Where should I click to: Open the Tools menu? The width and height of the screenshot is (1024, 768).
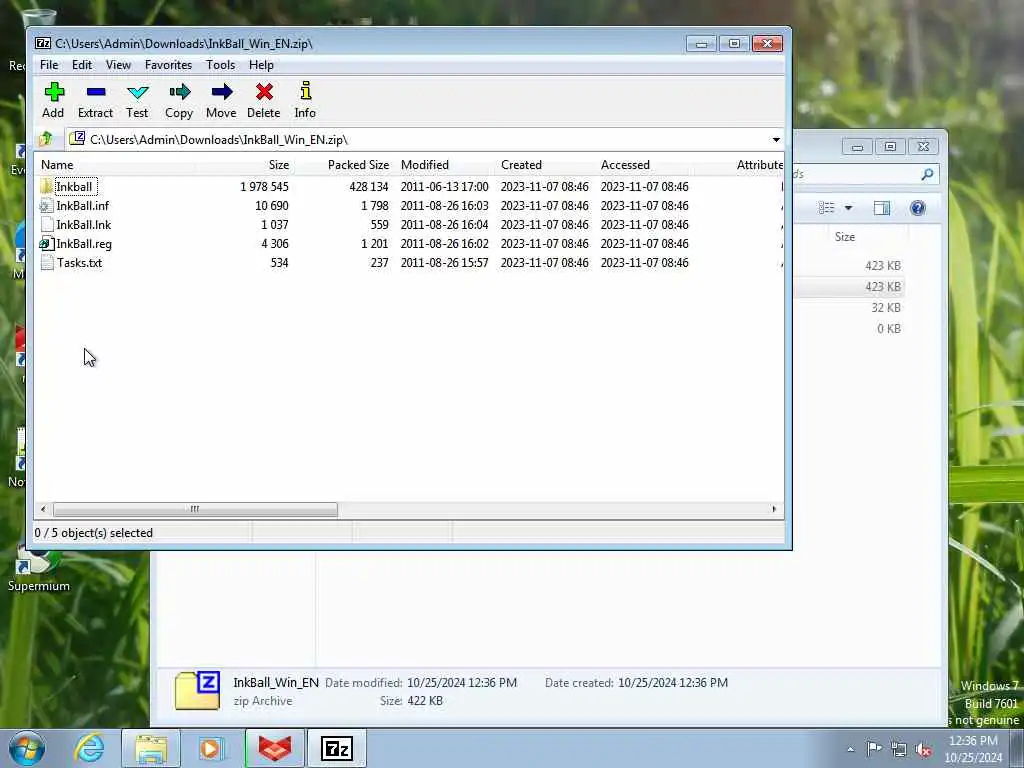[220, 65]
